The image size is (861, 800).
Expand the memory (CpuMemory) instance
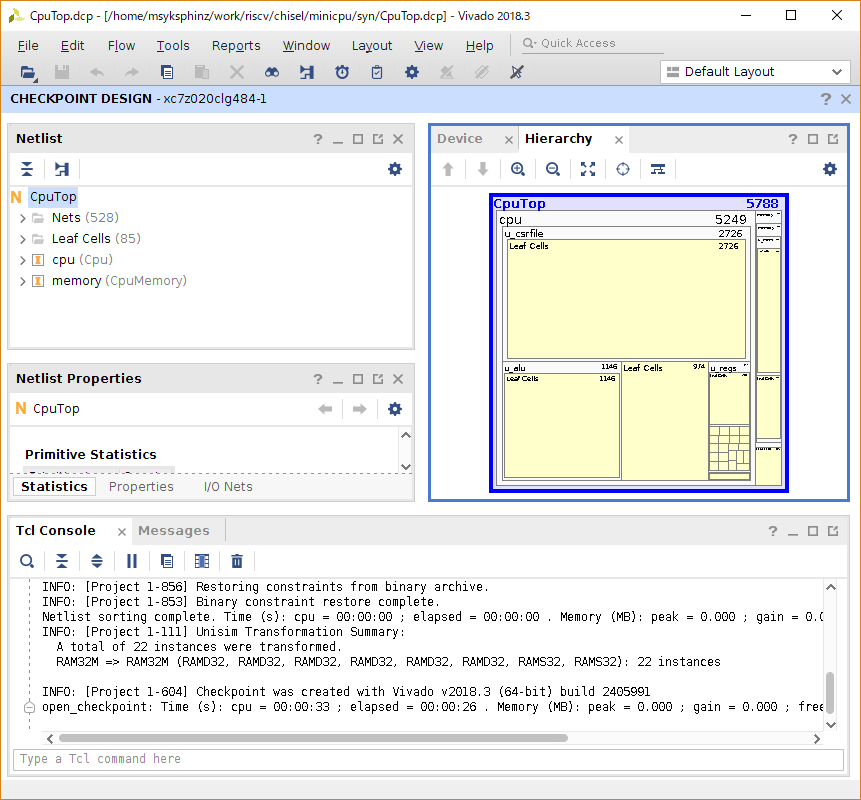23,281
